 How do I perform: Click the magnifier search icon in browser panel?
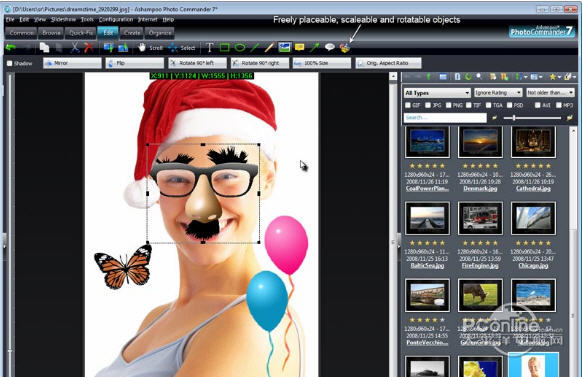pyautogui.click(x=479, y=76)
